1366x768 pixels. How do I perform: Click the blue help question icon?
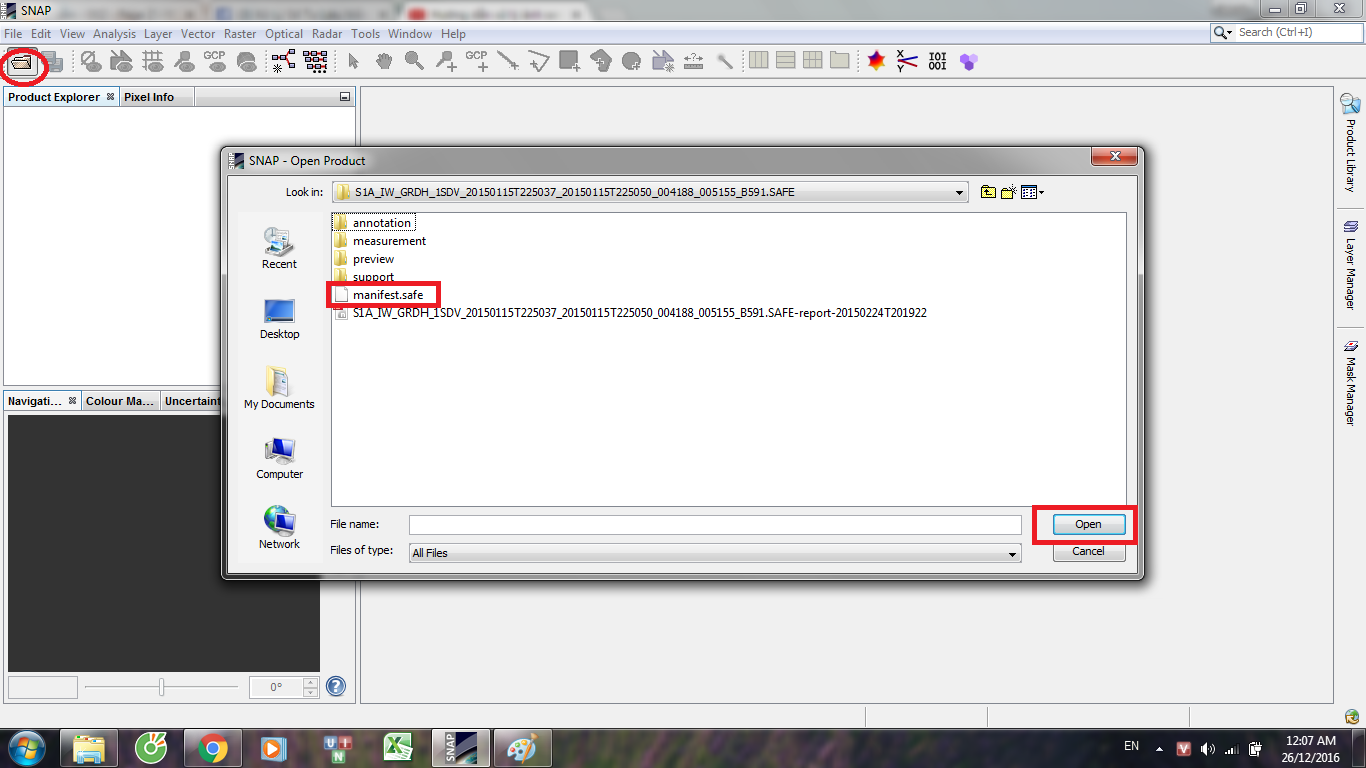[x=336, y=687]
